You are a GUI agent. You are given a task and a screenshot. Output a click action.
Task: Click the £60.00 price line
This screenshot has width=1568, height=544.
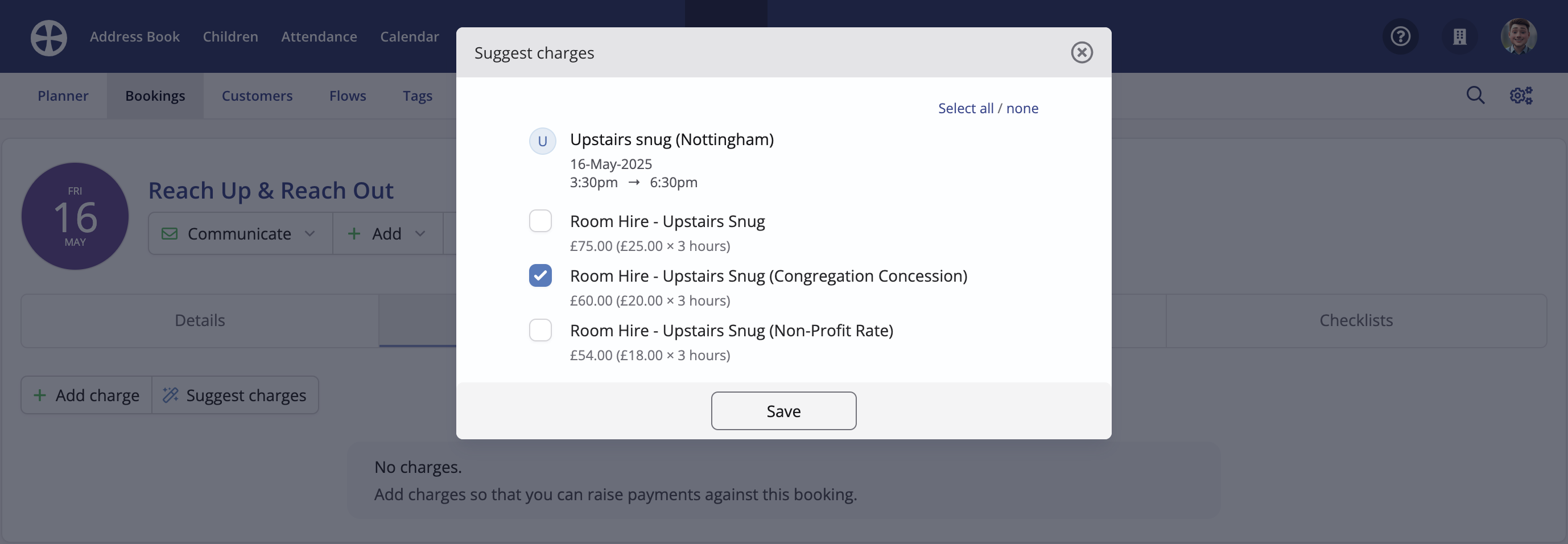650,300
